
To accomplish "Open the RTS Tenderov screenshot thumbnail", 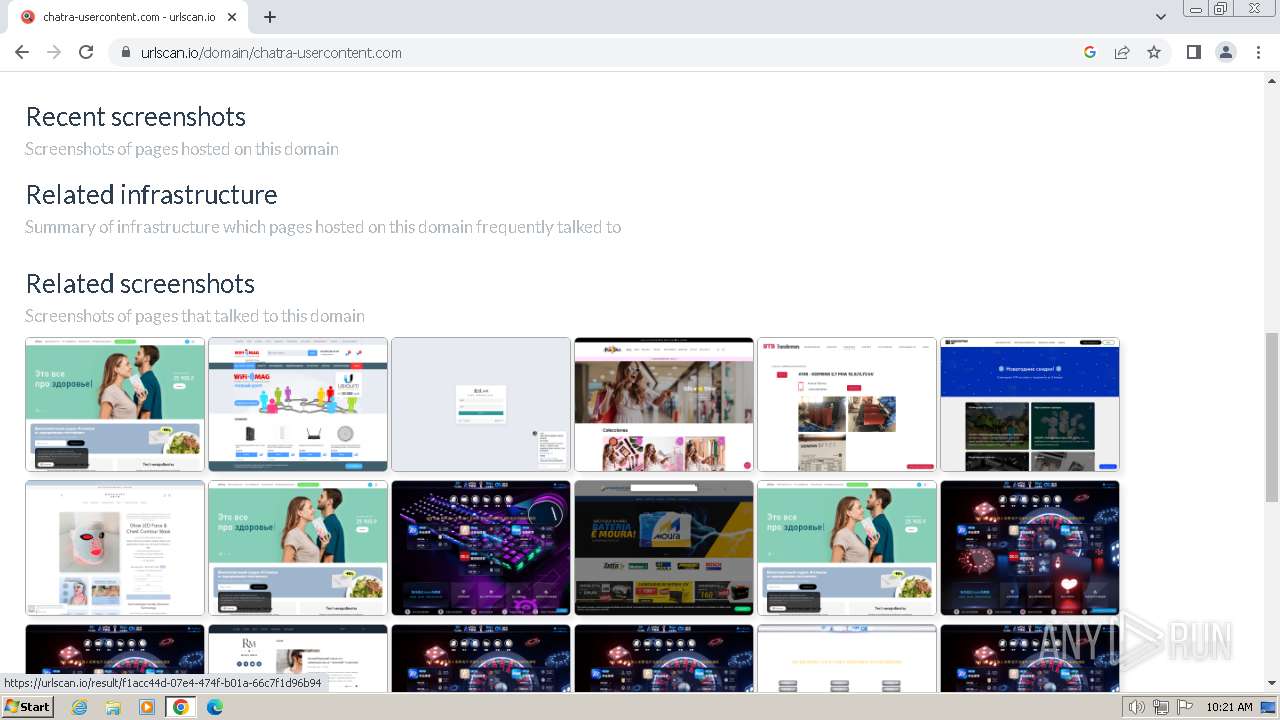I will 847,404.
